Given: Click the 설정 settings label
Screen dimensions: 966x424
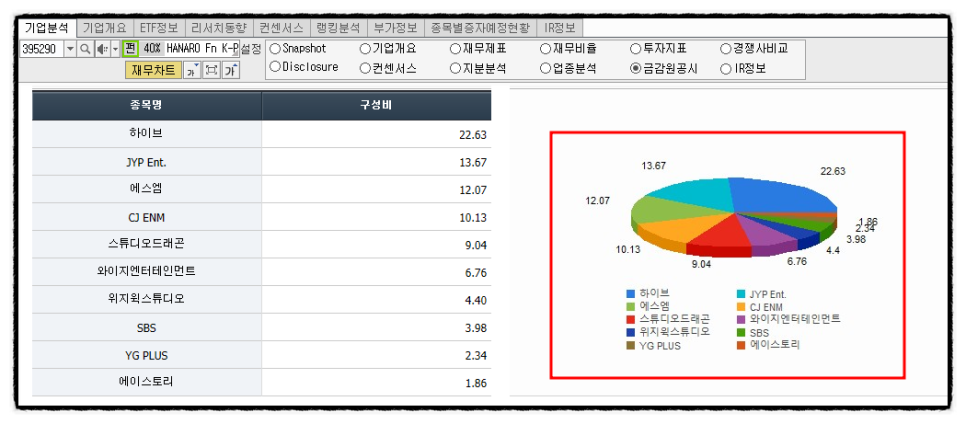Looking at the screenshot, I should [x=251, y=48].
